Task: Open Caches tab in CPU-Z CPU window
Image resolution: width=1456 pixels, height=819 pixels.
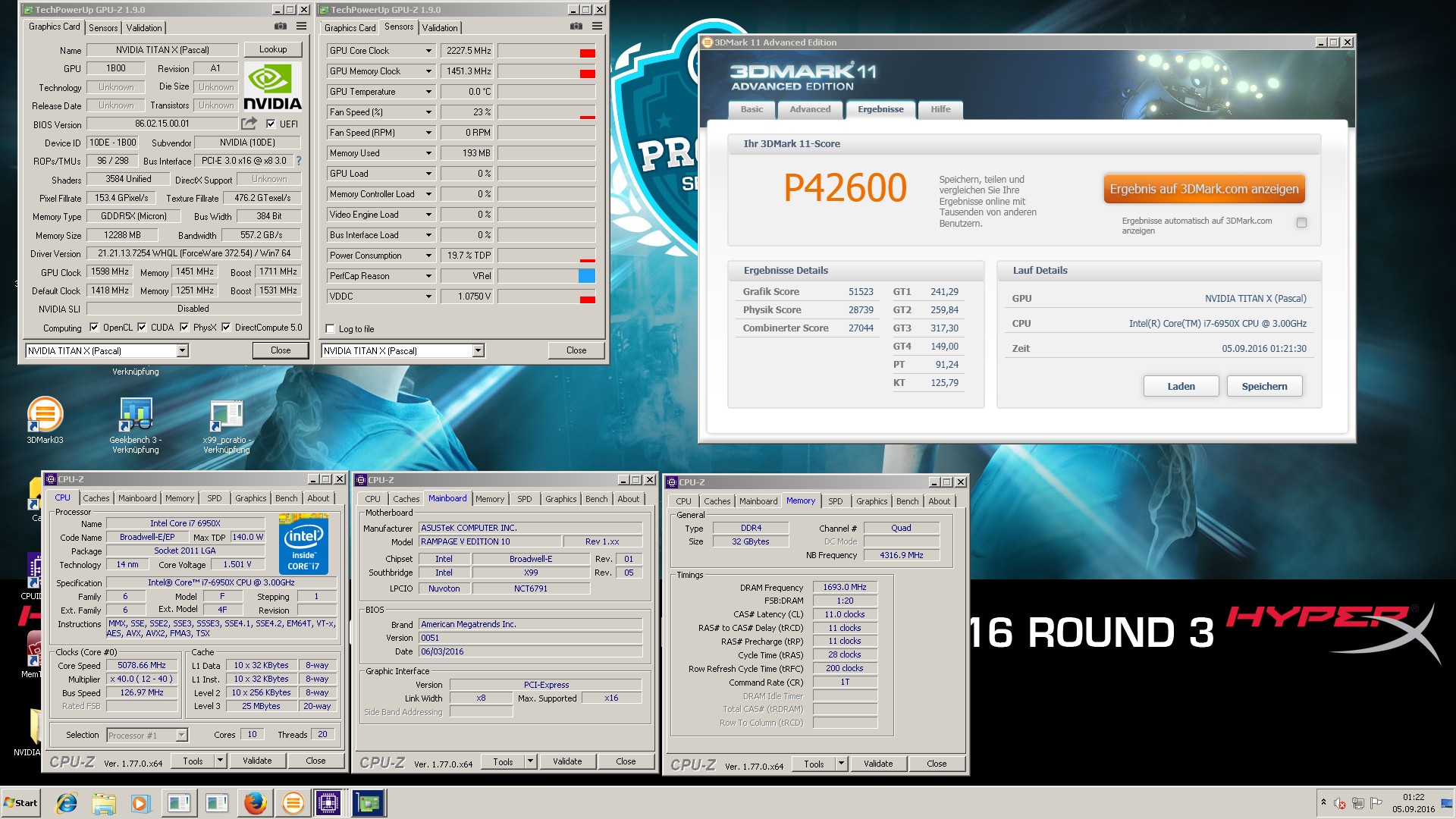Action: click(96, 498)
